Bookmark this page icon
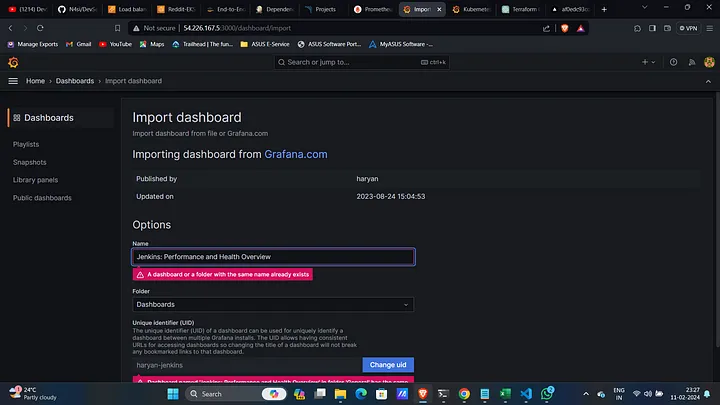720x405 pixels. tap(118, 28)
